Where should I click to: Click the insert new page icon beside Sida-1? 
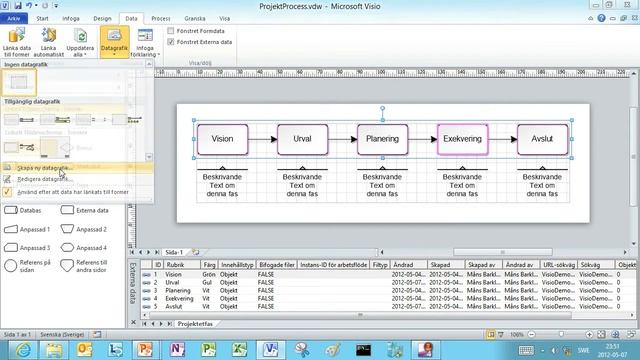tap(196, 252)
